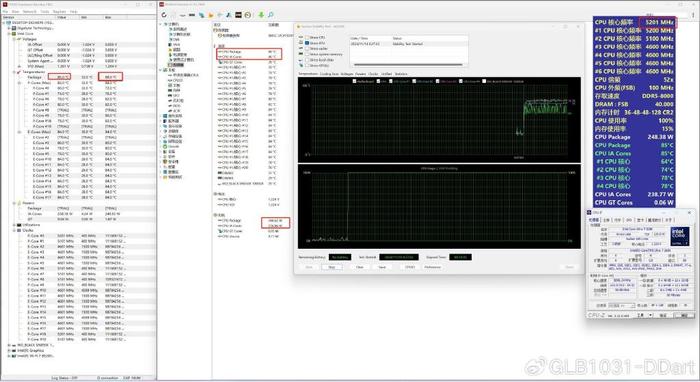Screen dimensions: 700x382
Task: Click the refresh icon in AIDA64 toolbar
Action: 164,15
